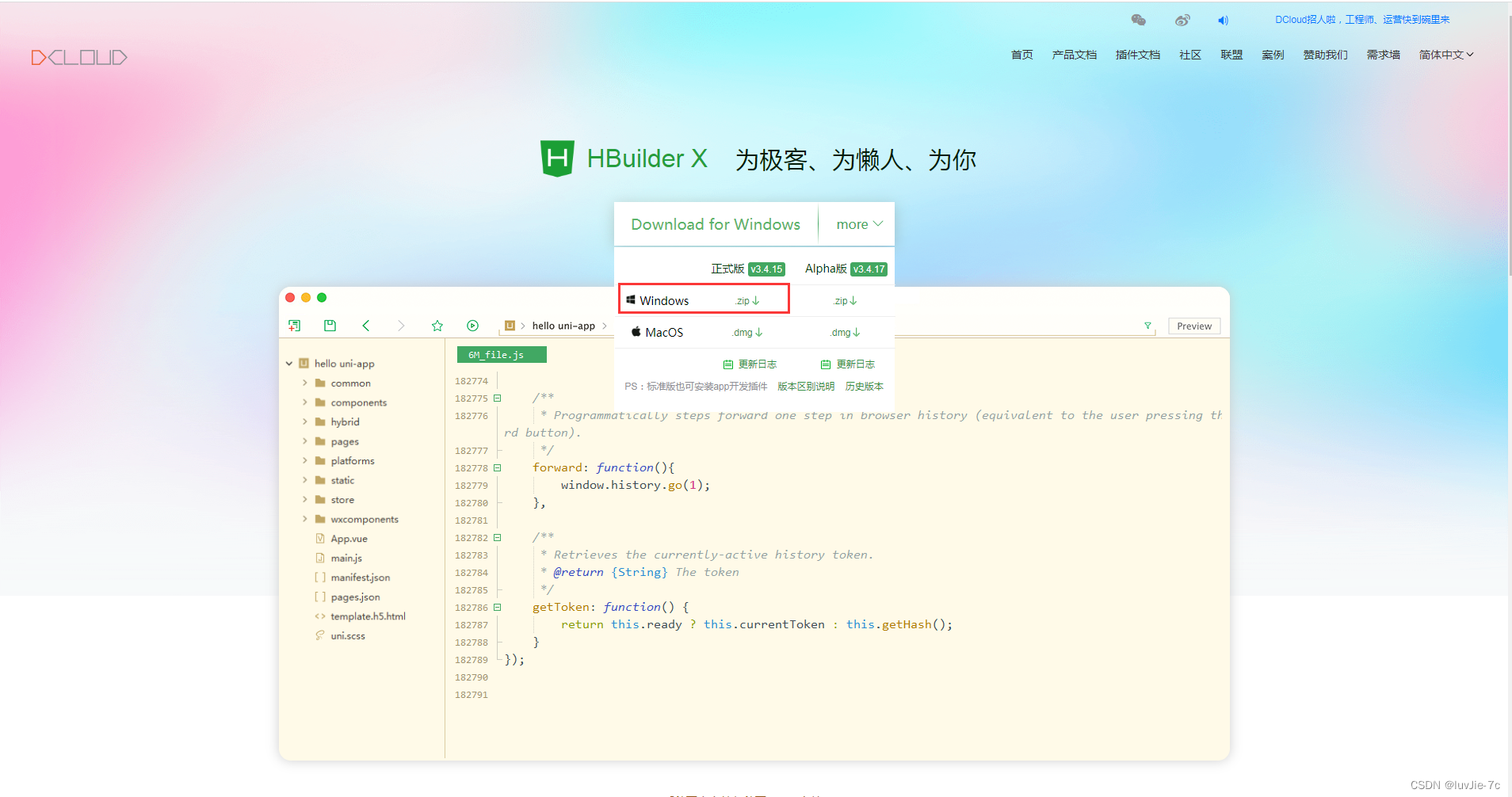Expand the components folder

click(x=305, y=402)
